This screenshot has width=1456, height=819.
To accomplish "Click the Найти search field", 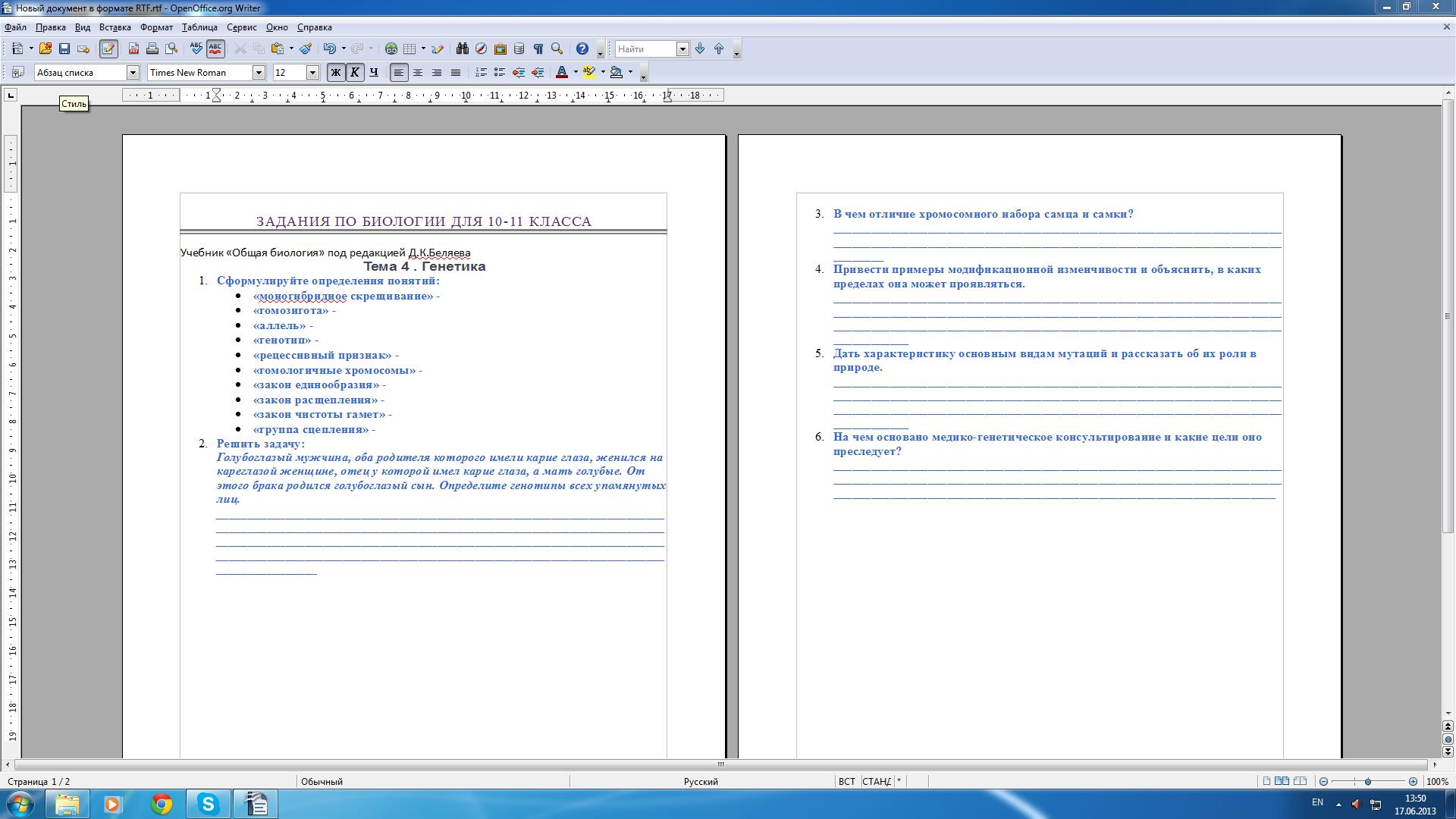I will [x=645, y=49].
